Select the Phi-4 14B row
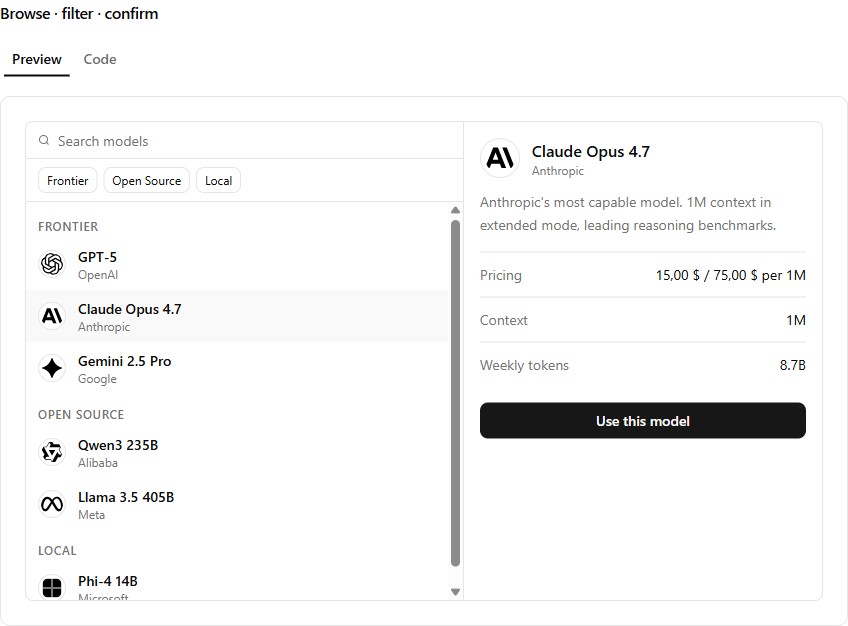The image size is (848, 626). (x=238, y=581)
